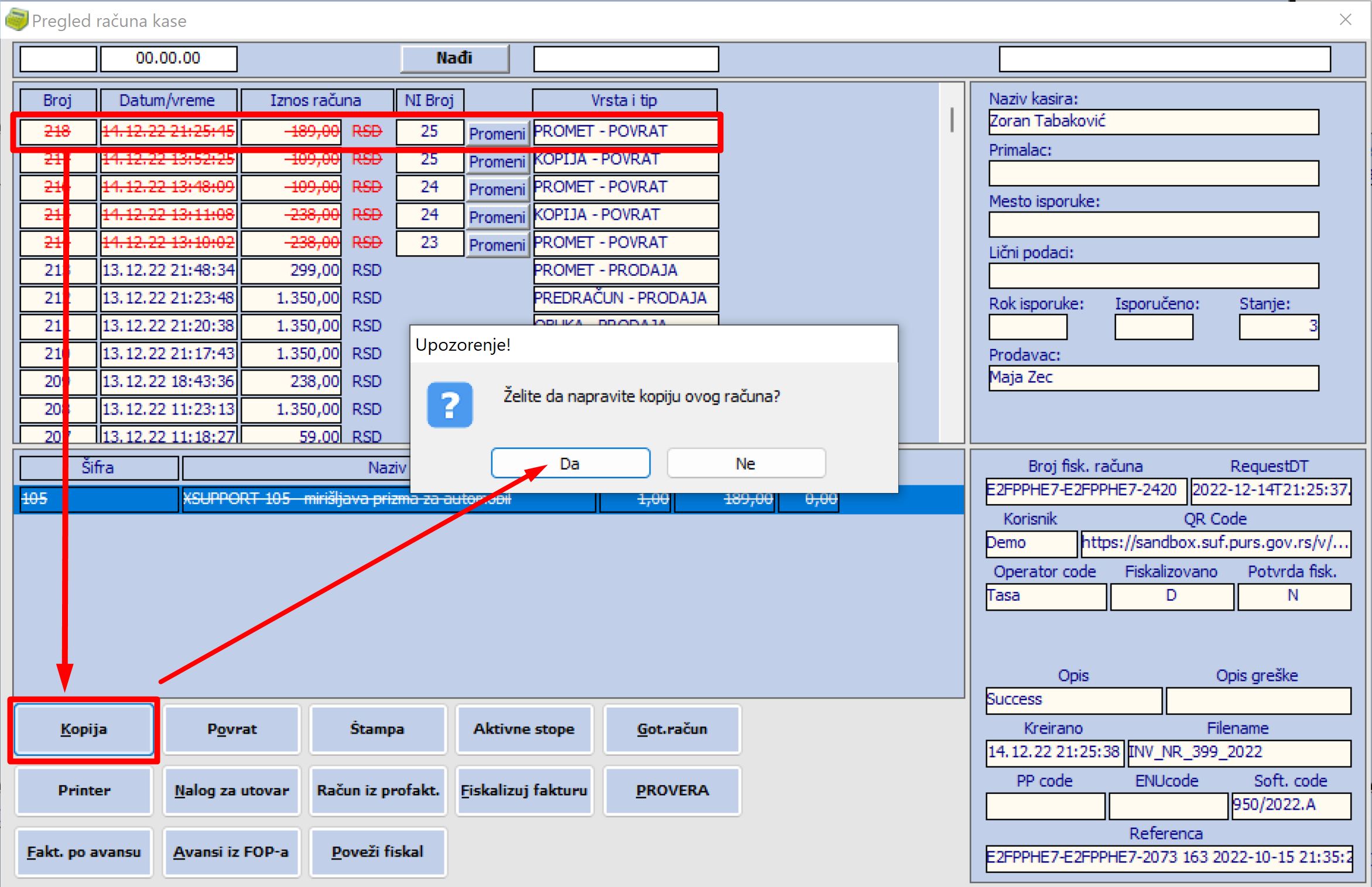Open Štampa to print the receipt
The height and width of the screenshot is (887, 1372).
pyautogui.click(x=378, y=729)
